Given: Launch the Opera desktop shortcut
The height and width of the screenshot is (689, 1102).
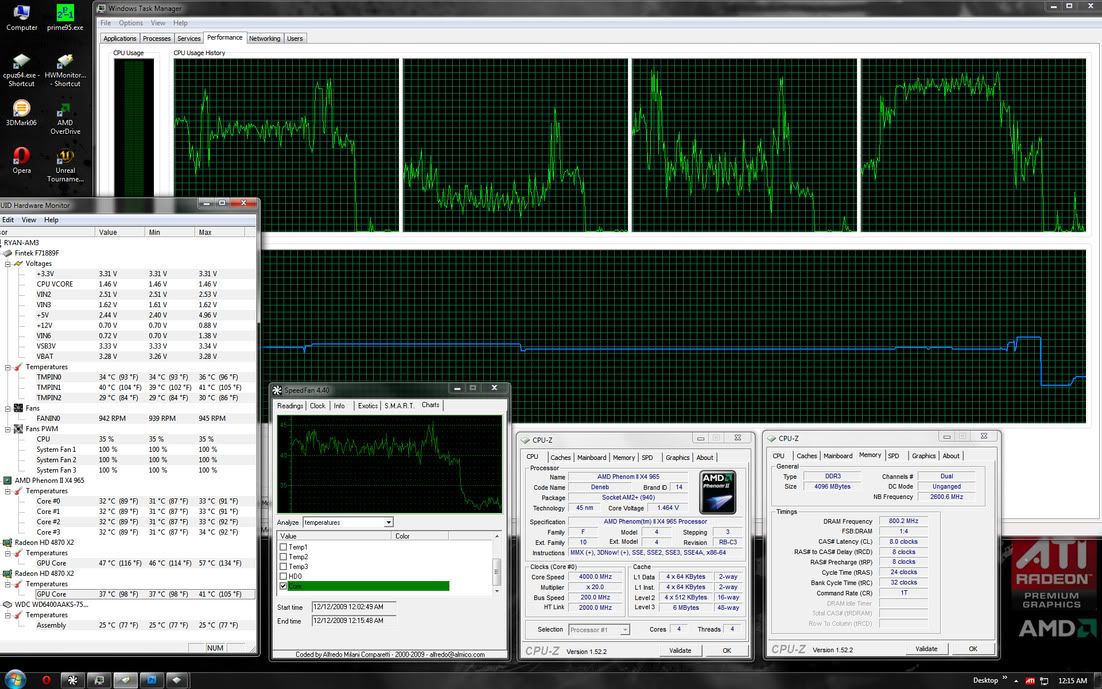Looking at the screenshot, I should point(21,155).
